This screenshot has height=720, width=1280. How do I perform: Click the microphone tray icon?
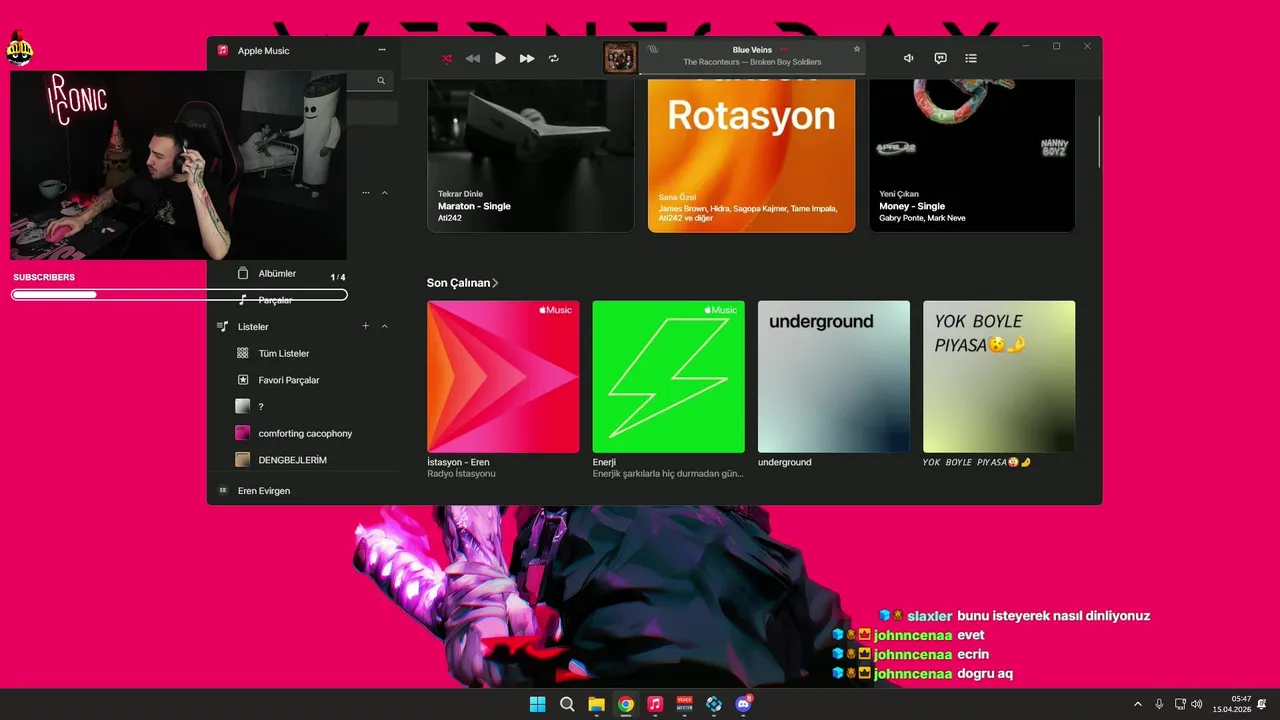[x=1159, y=704]
